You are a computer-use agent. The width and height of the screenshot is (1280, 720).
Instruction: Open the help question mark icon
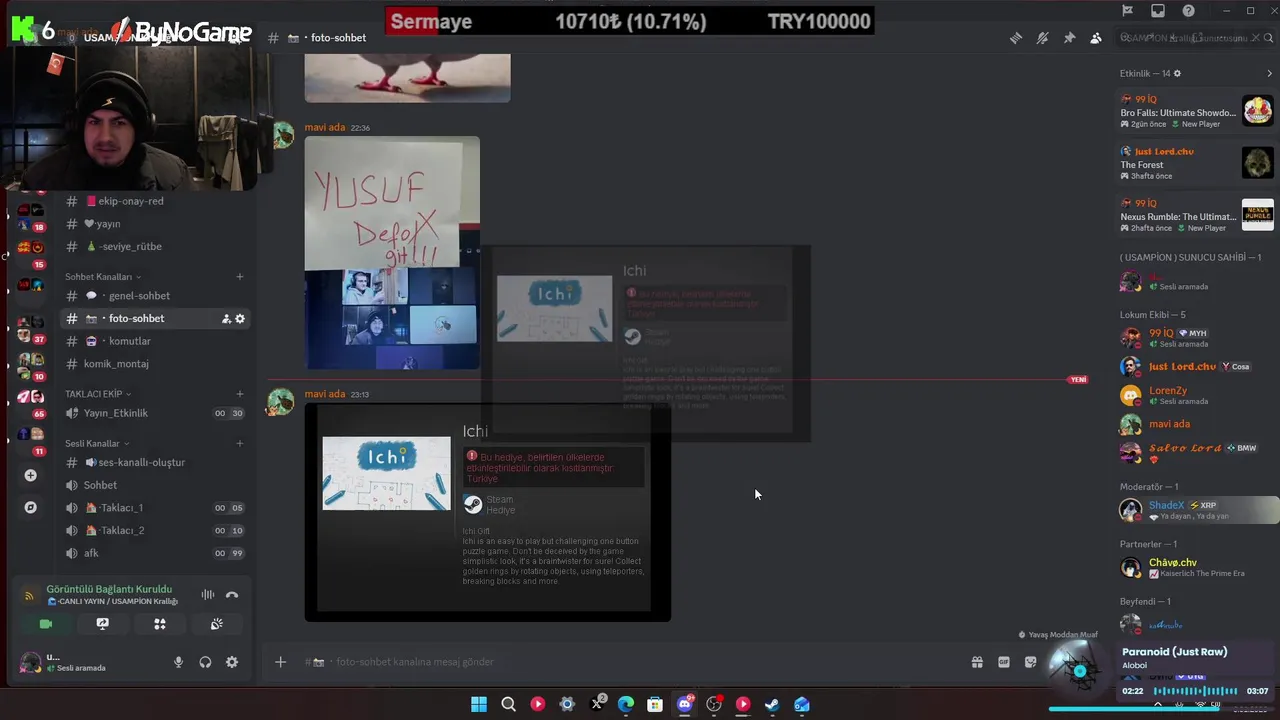1188,11
